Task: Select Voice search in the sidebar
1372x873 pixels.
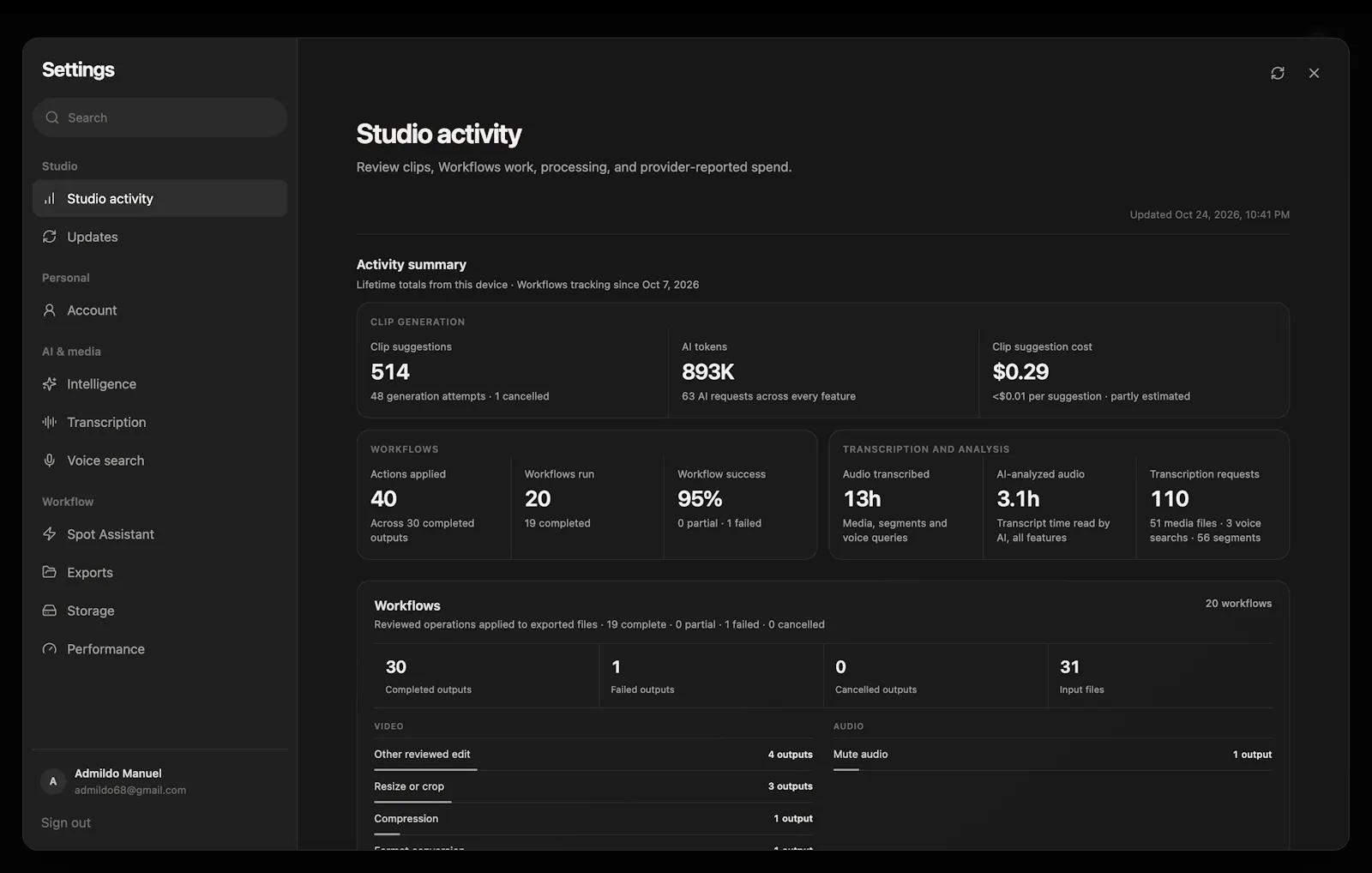Action: pyautogui.click(x=159, y=461)
